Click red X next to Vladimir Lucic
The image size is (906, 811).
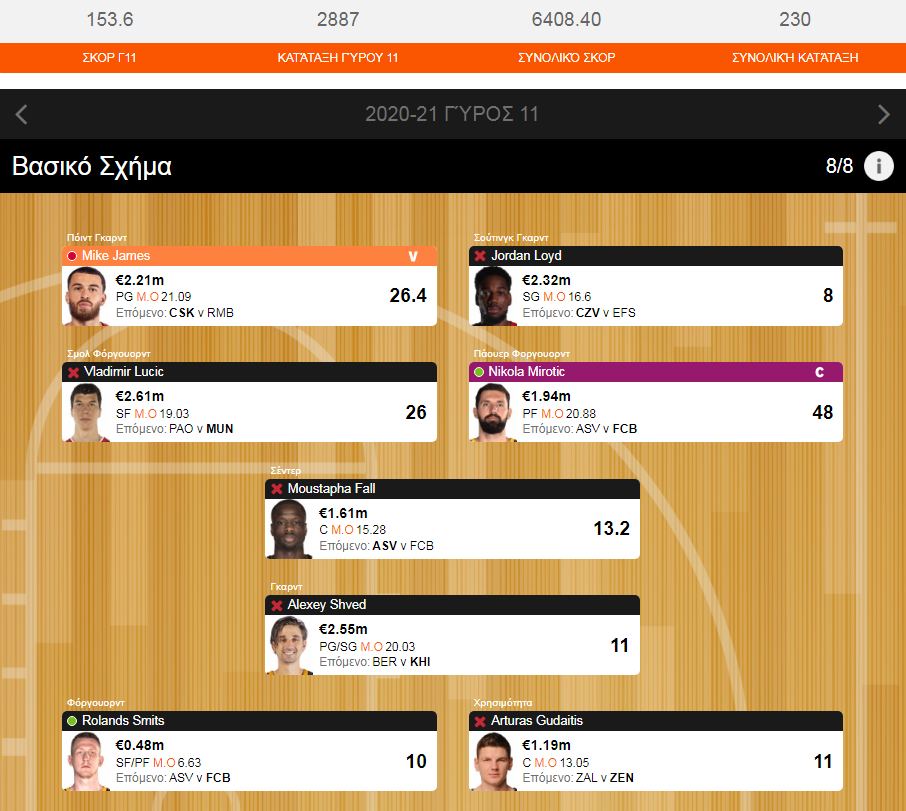pos(73,373)
